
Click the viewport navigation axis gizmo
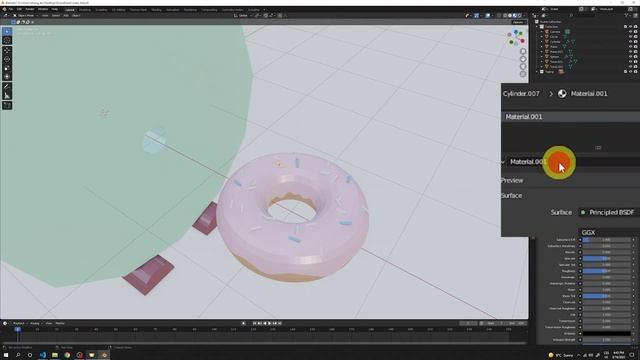tap(516, 38)
